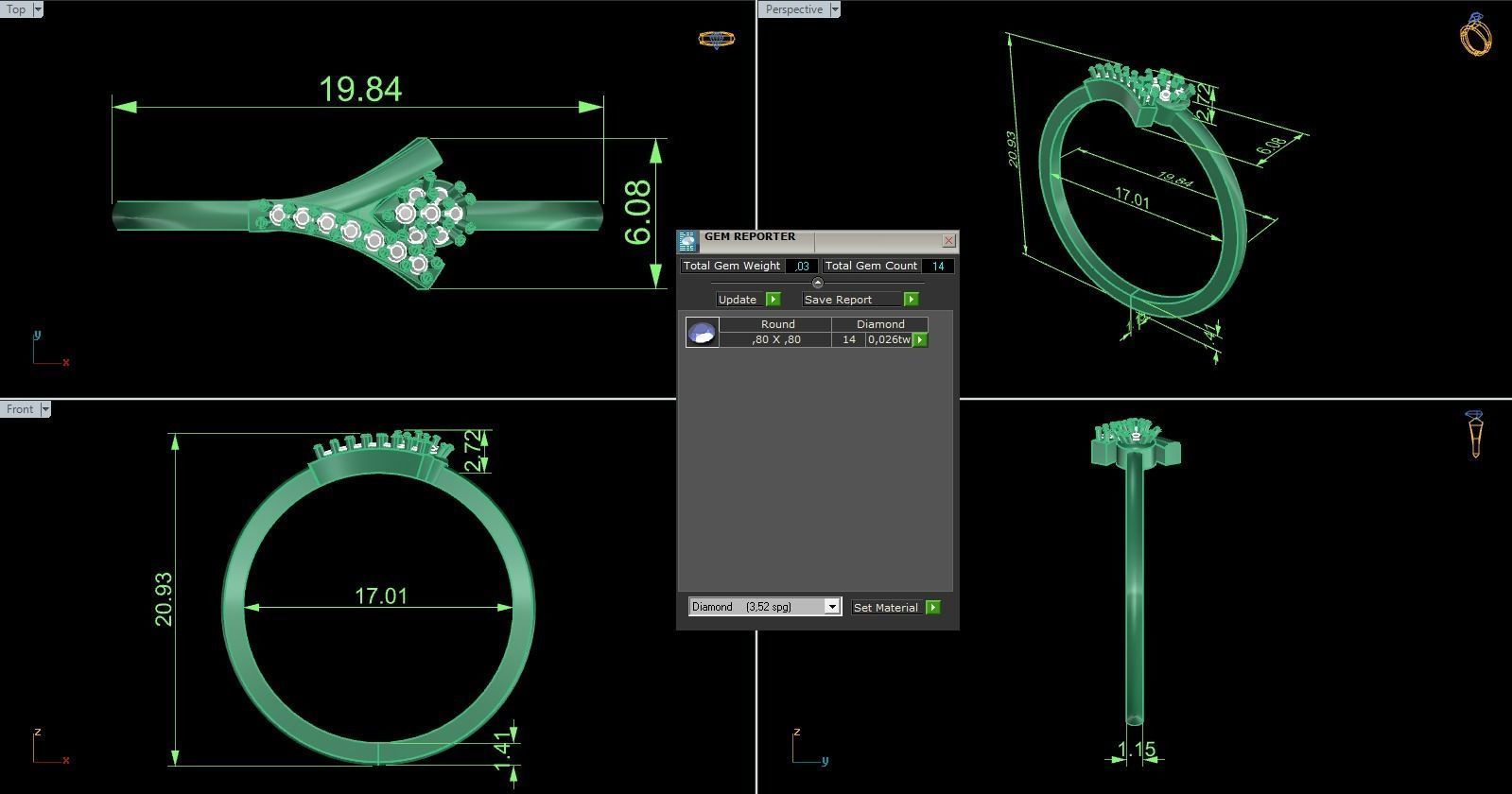The image size is (1512, 794).
Task: Click the gem quantity cell showing 14
Action: [x=849, y=340]
